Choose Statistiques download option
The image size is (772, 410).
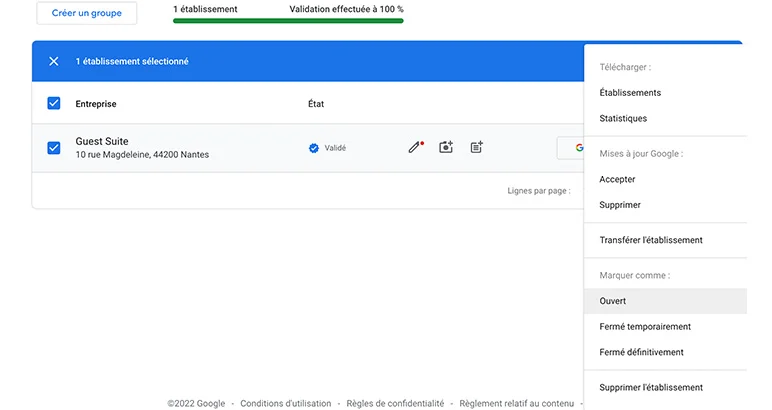pyautogui.click(x=623, y=119)
